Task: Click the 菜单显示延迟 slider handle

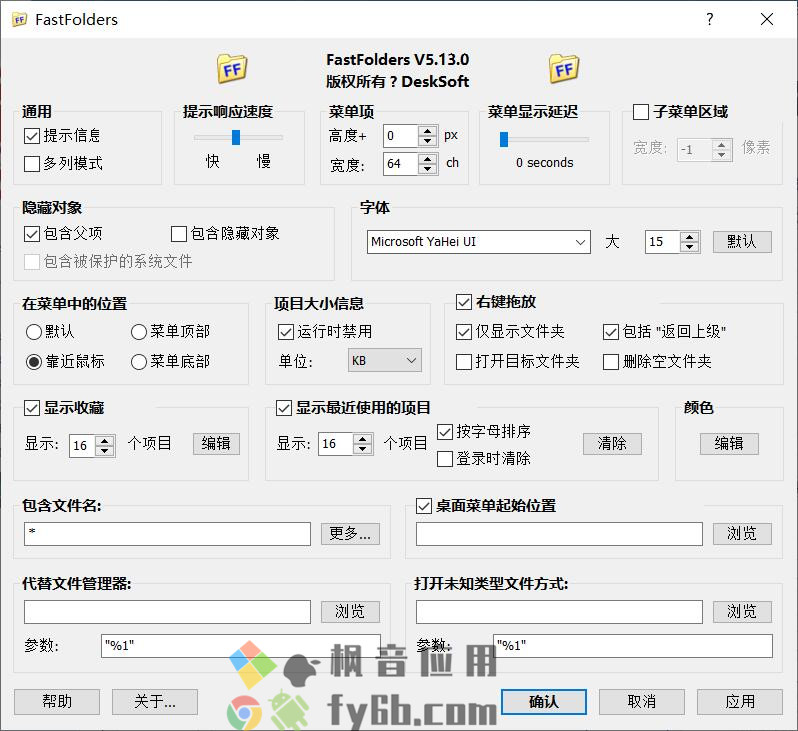Action: point(504,139)
